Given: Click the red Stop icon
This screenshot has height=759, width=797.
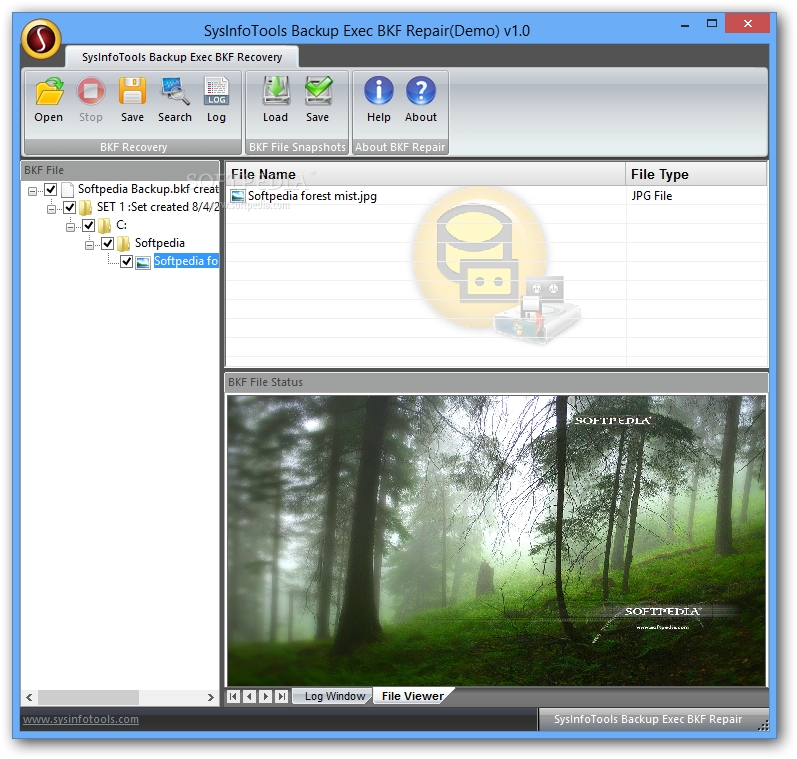Looking at the screenshot, I should (x=90, y=92).
